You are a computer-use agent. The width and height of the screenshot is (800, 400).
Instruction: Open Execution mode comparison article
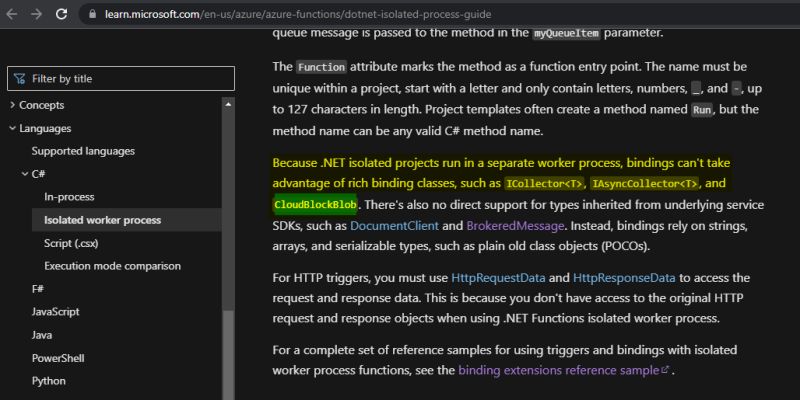[x=112, y=266]
